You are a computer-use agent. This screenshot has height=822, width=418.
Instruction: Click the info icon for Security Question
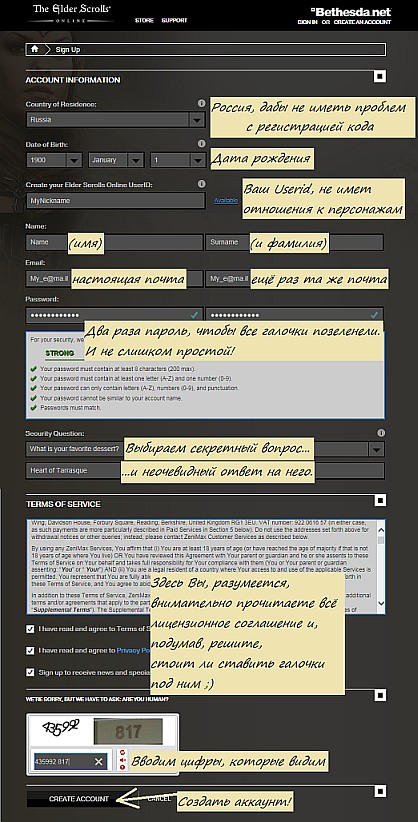point(381,433)
